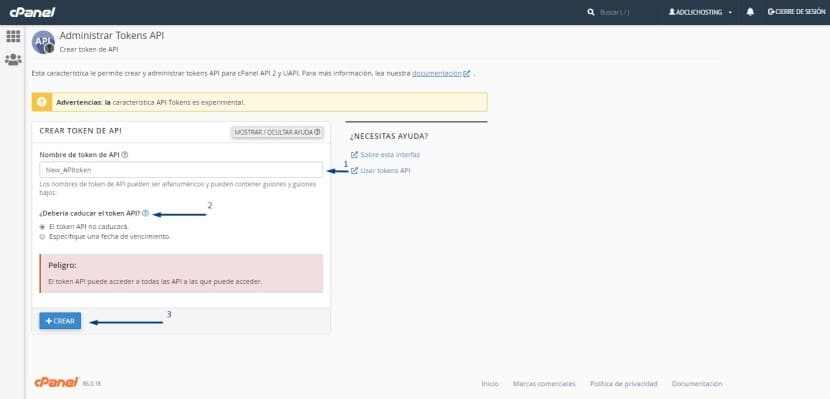Open 'Sobre esta interfaz' help link
Screen dimensions: 830x399
pyautogui.click(x=385, y=155)
